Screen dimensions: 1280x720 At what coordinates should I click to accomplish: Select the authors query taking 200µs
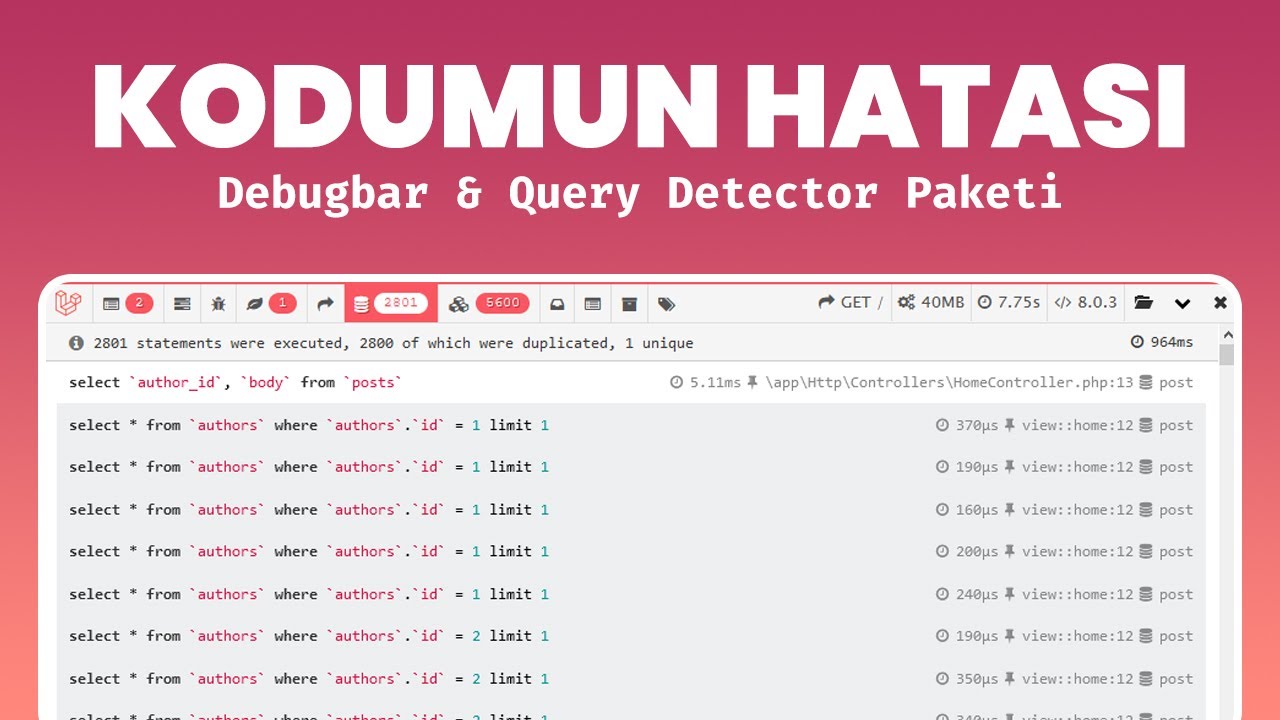coord(631,552)
